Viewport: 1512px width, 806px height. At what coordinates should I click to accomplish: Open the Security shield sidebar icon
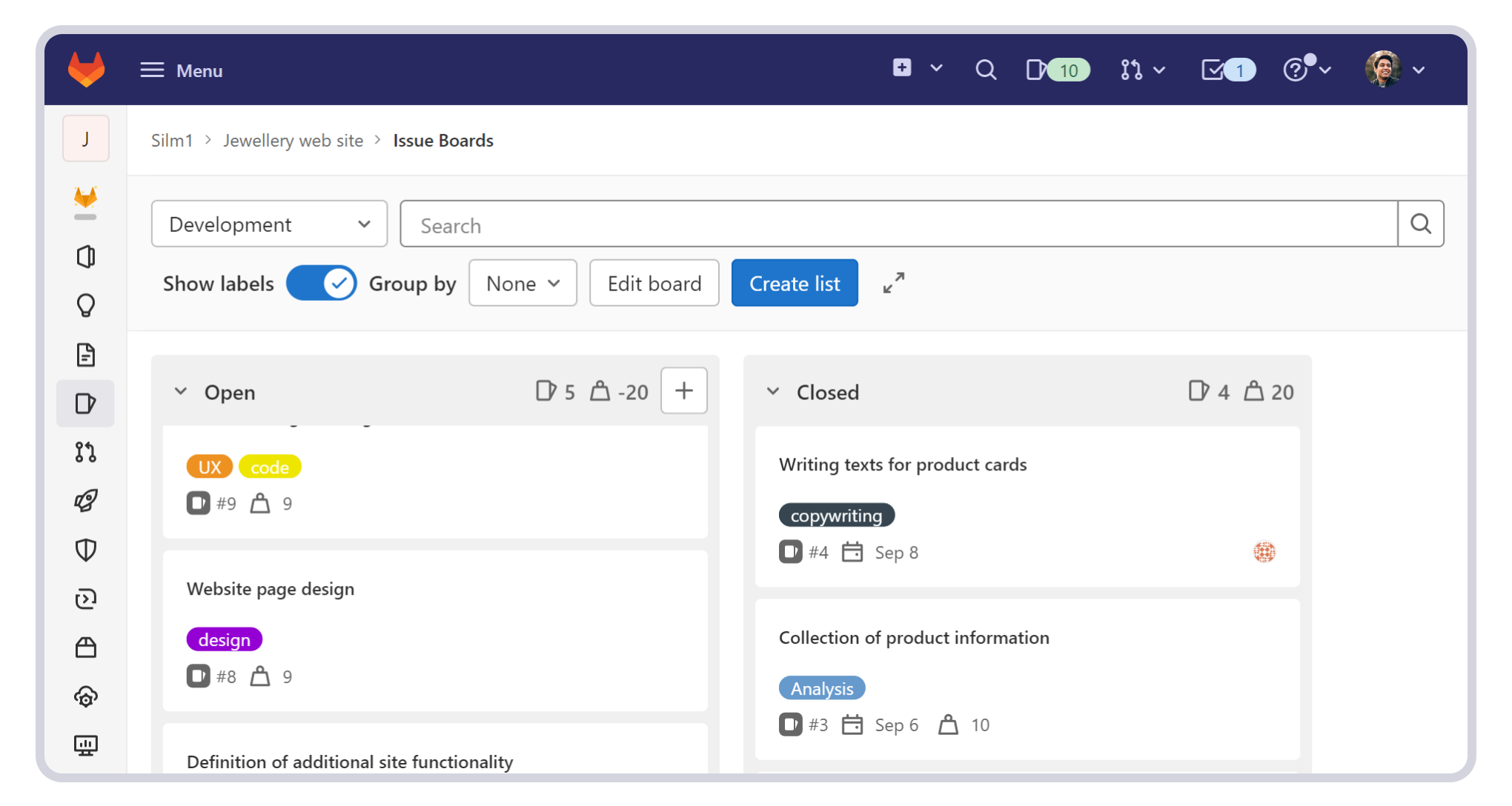click(x=86, y=550)
